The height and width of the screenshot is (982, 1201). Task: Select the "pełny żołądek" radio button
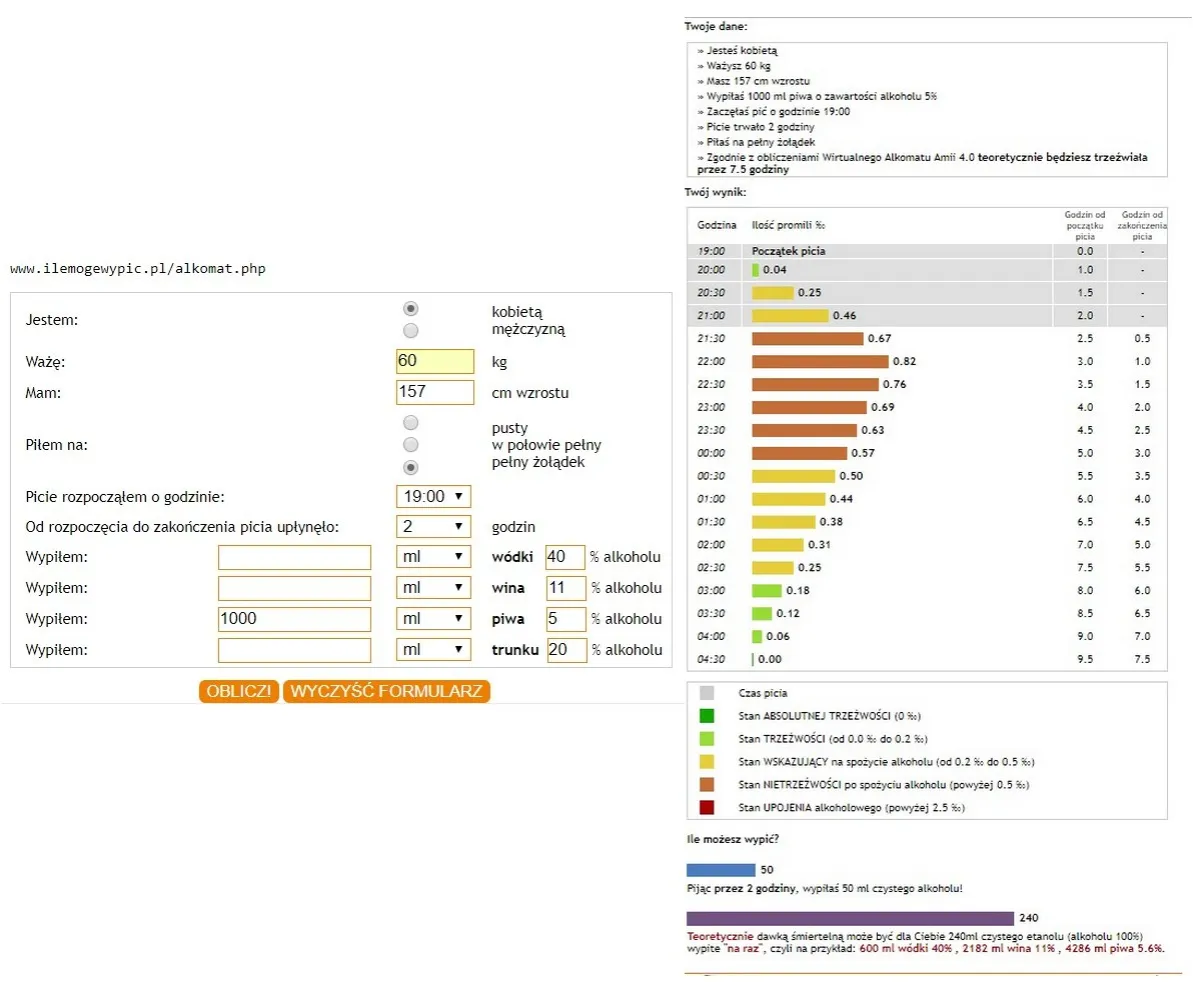411,467
